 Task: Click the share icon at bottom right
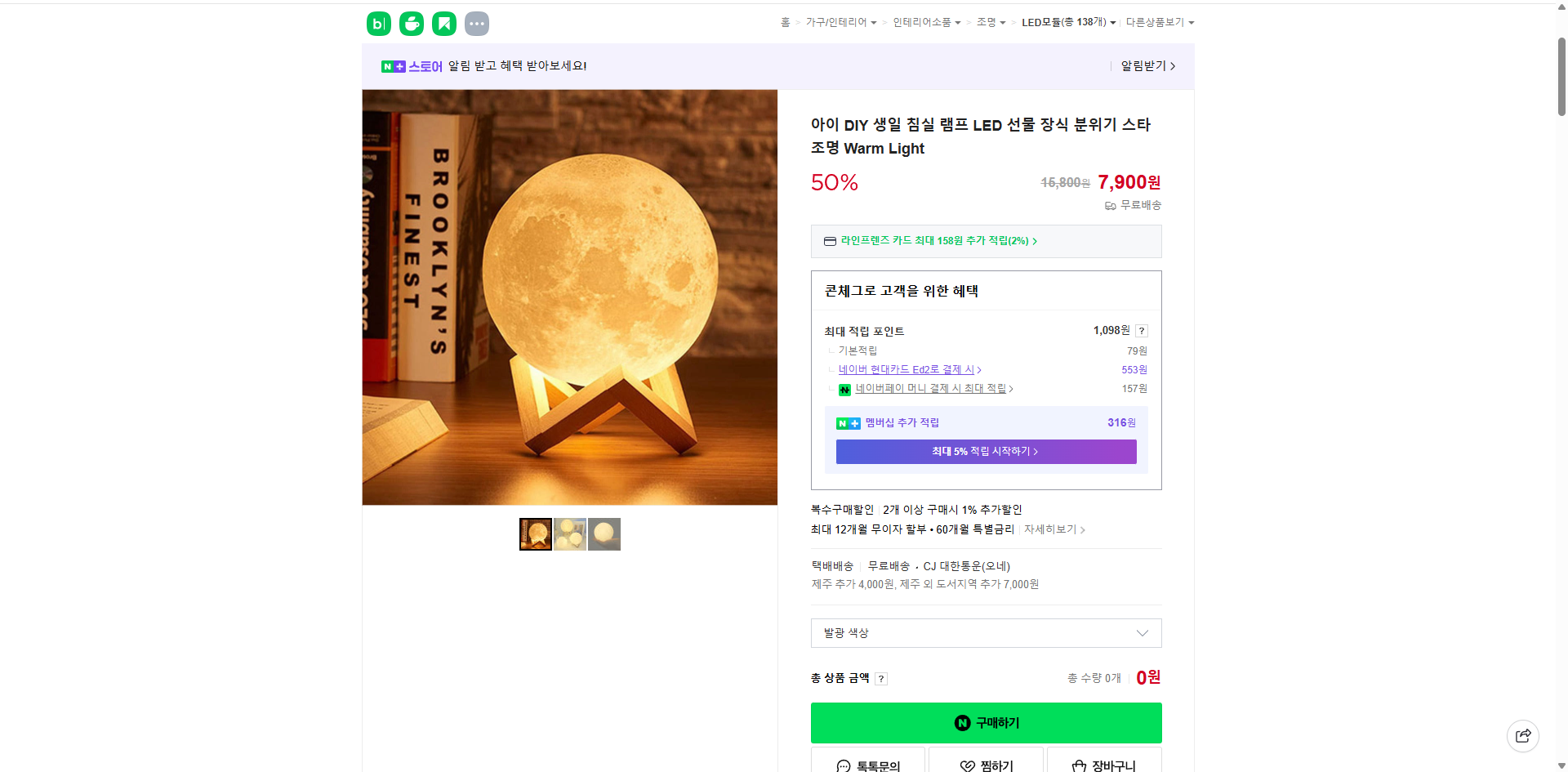(1523, 735)
